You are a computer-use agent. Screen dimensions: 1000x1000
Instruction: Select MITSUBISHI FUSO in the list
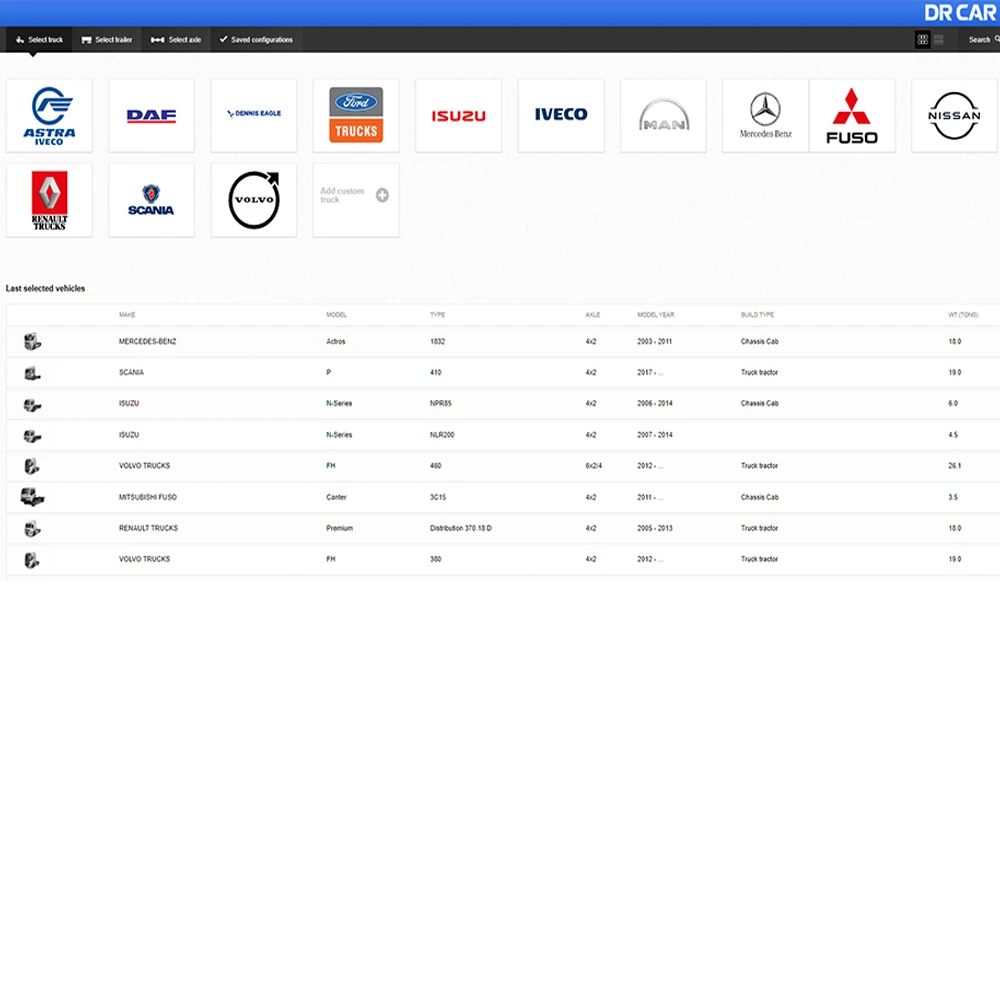pos(148,497)
